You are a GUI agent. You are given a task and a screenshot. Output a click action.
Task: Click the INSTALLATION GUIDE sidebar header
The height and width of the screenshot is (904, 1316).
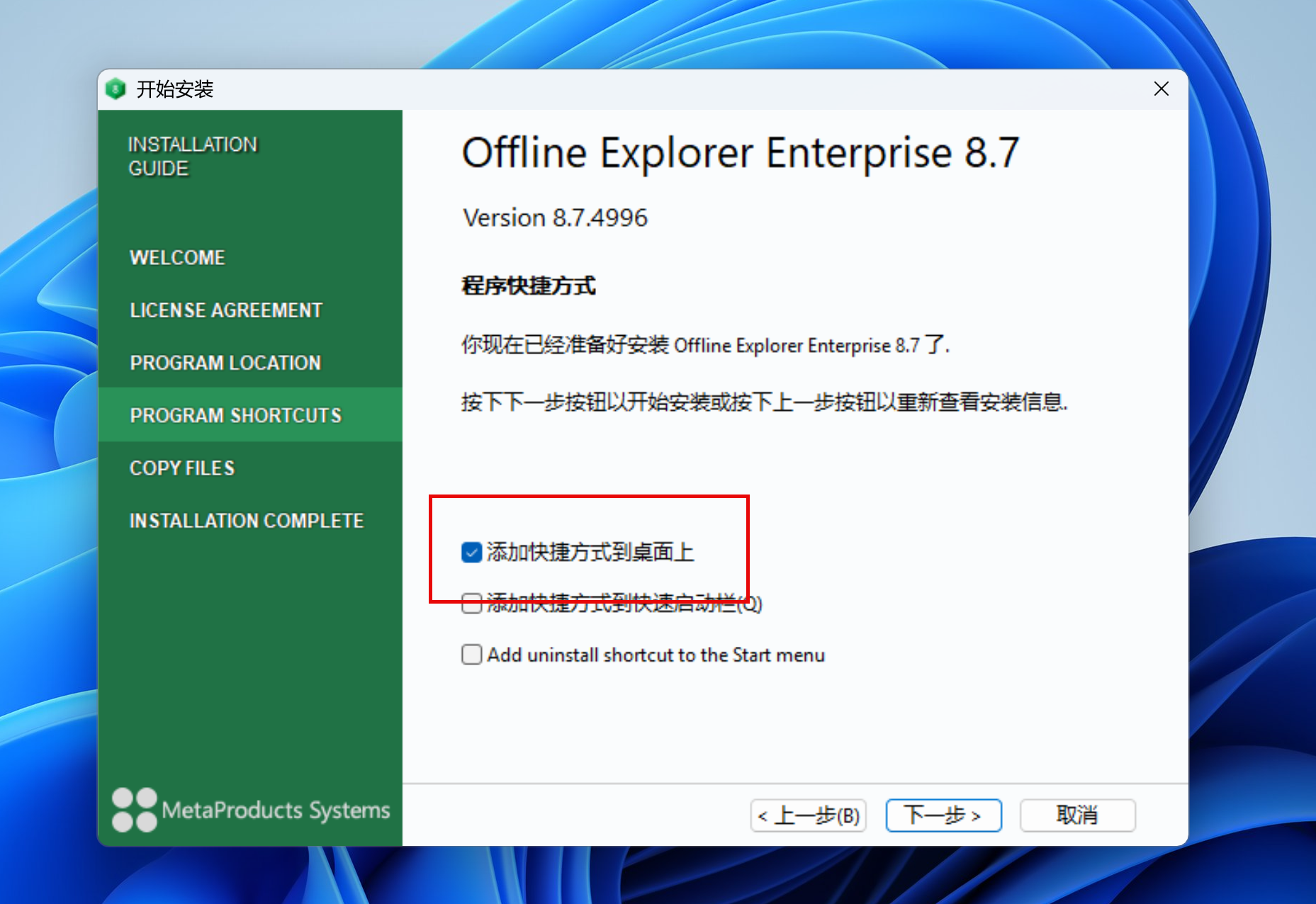[x=192, y=157]
